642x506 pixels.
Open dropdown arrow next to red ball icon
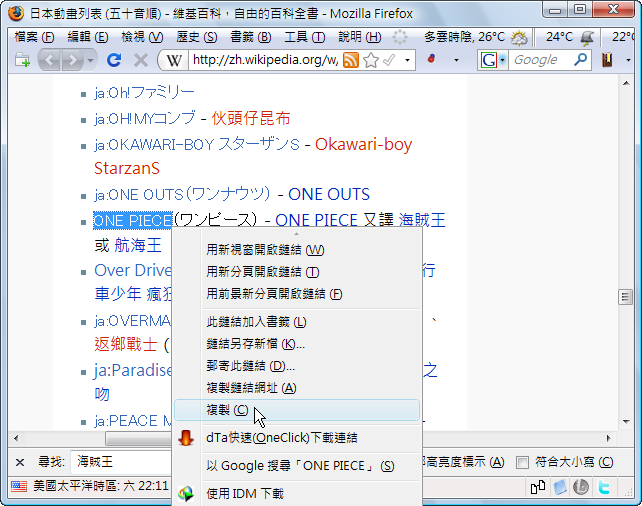tap(456, 61)
